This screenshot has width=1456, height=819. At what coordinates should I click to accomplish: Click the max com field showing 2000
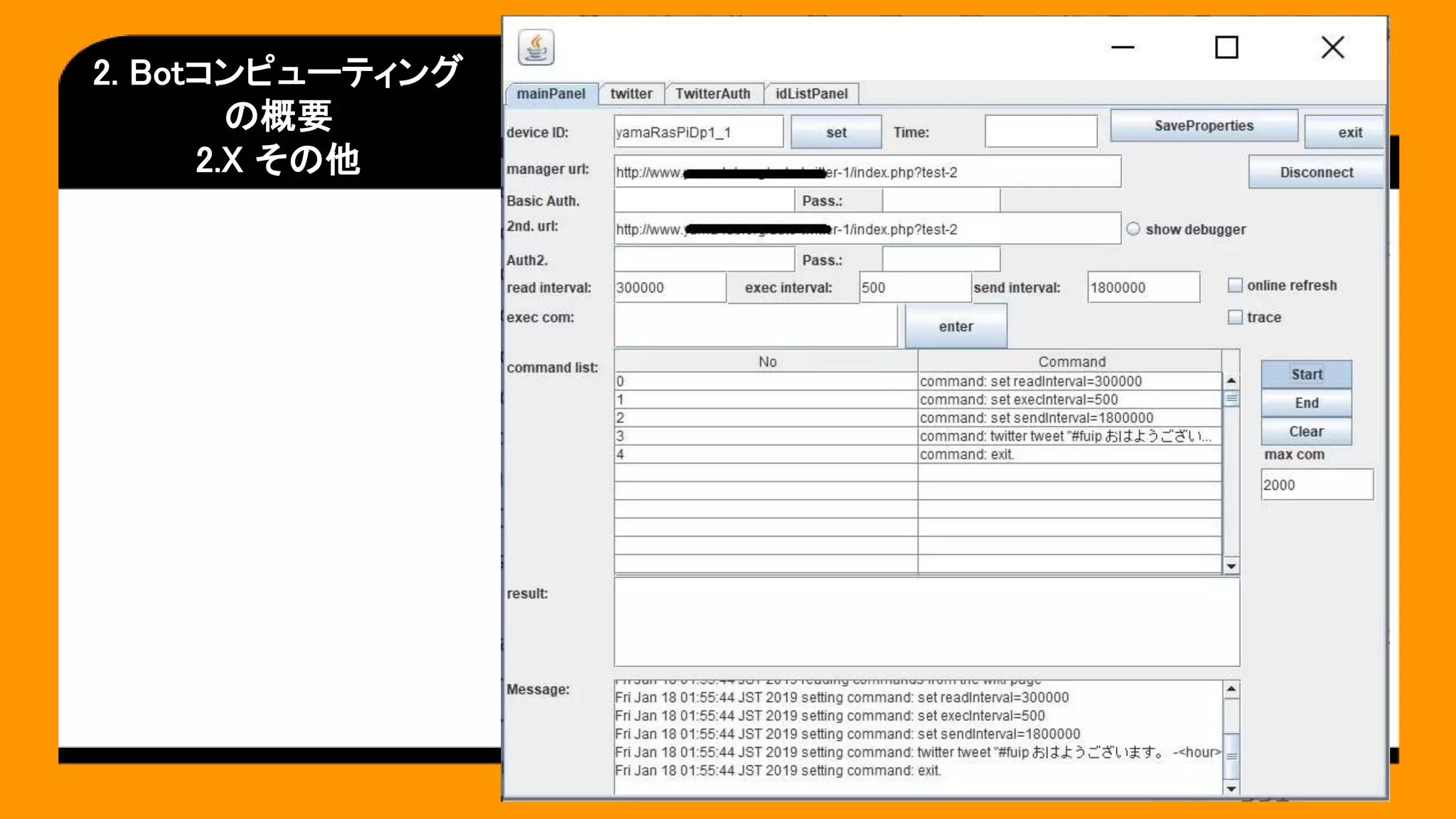pos(1317,484)
